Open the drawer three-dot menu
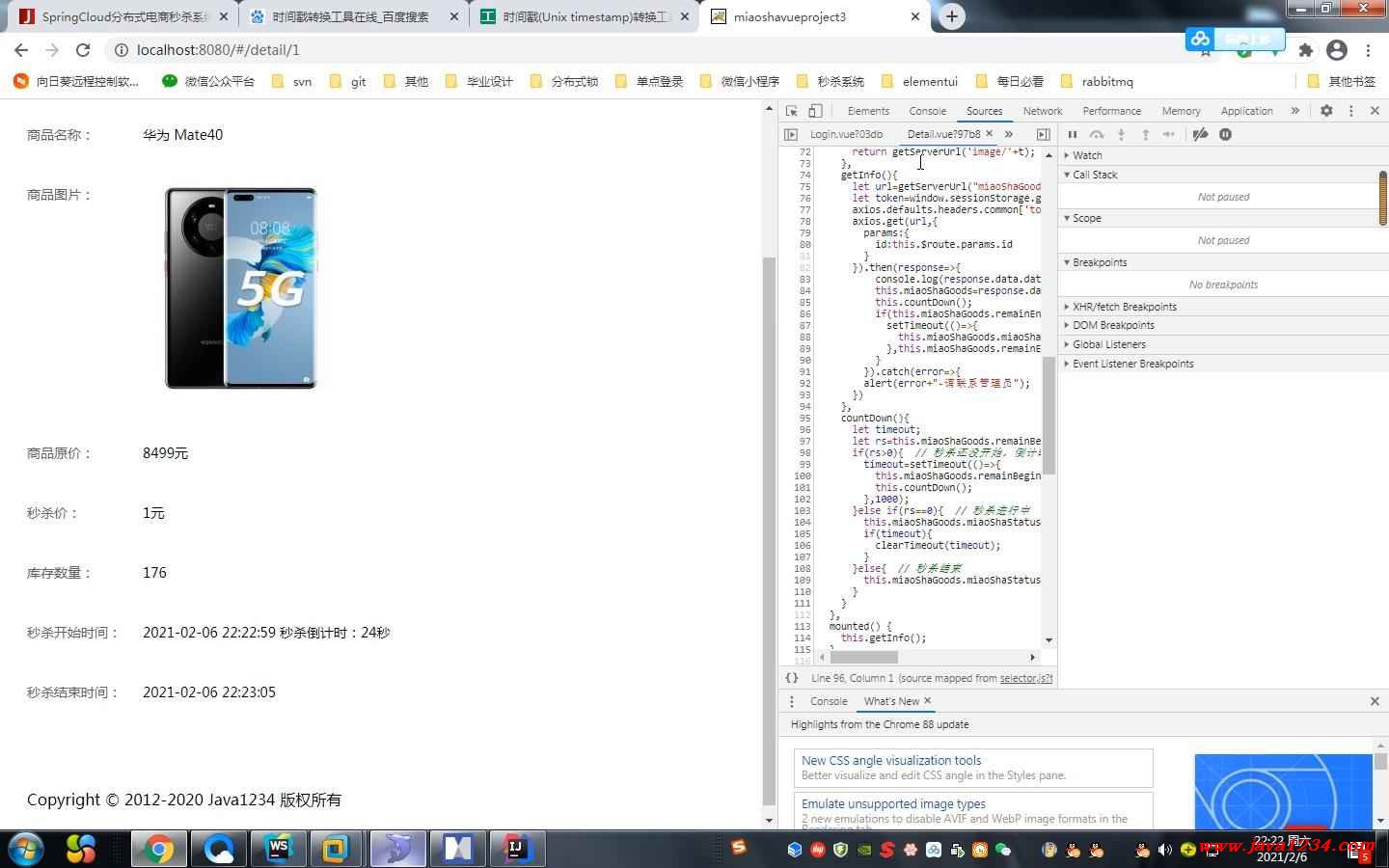The image size is (1389, 868). [792, 701]
